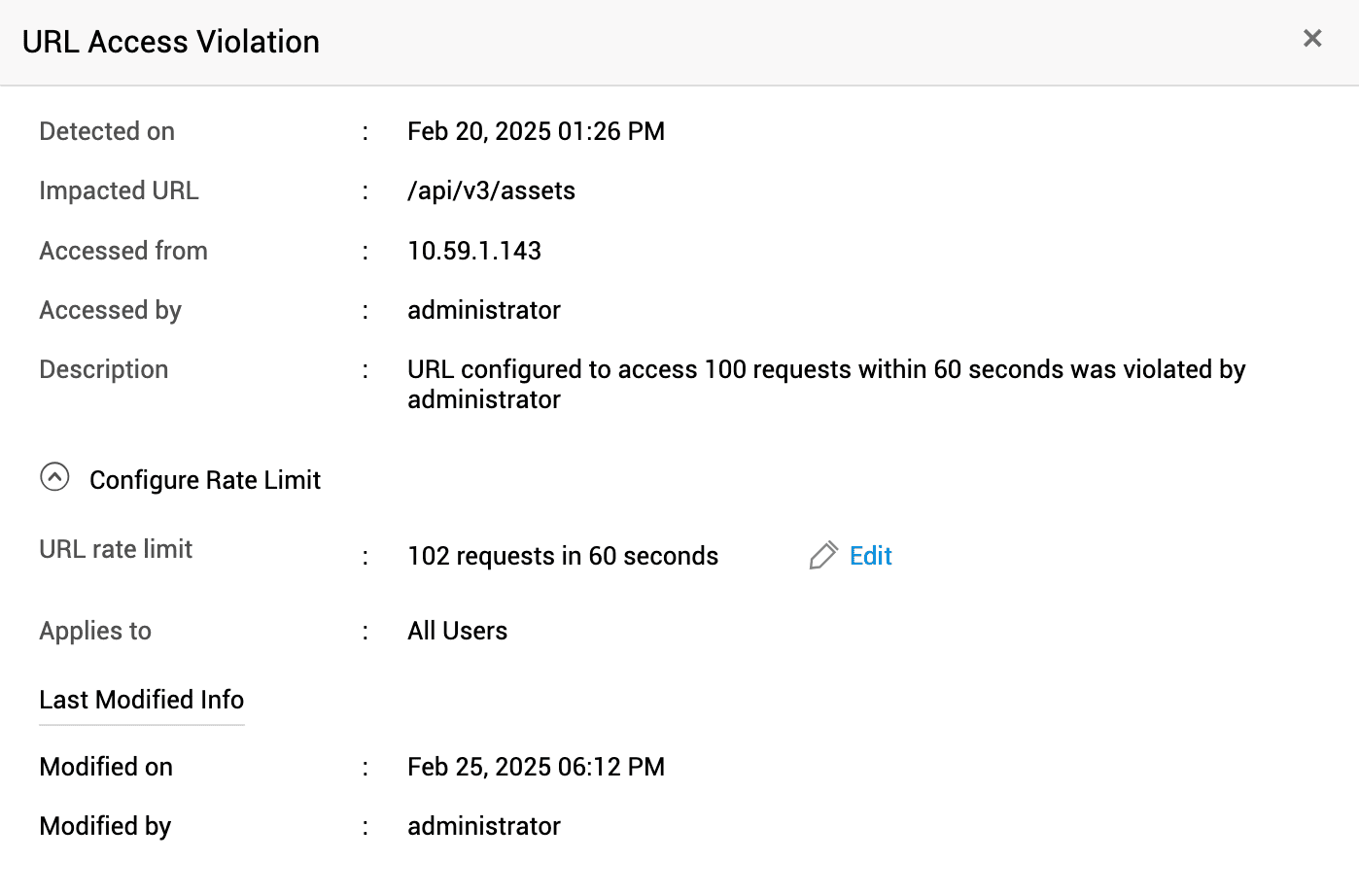Image resolution: width=1359 pixels, height=896 pixels.
Task: Click the Accessed from label
Action: [x=123, y=251]
